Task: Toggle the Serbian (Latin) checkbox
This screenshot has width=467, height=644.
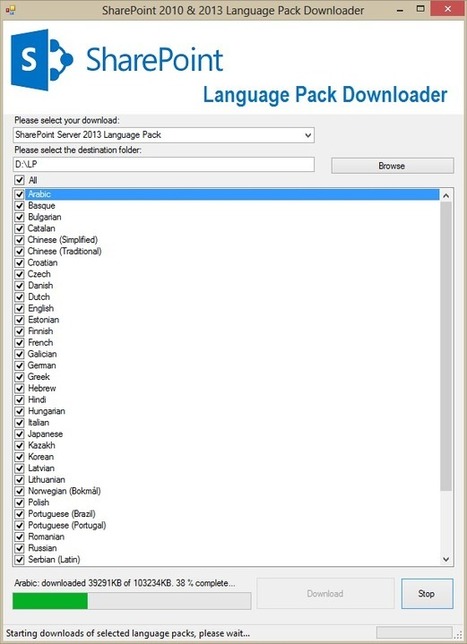Action: [x=19, y=559]
